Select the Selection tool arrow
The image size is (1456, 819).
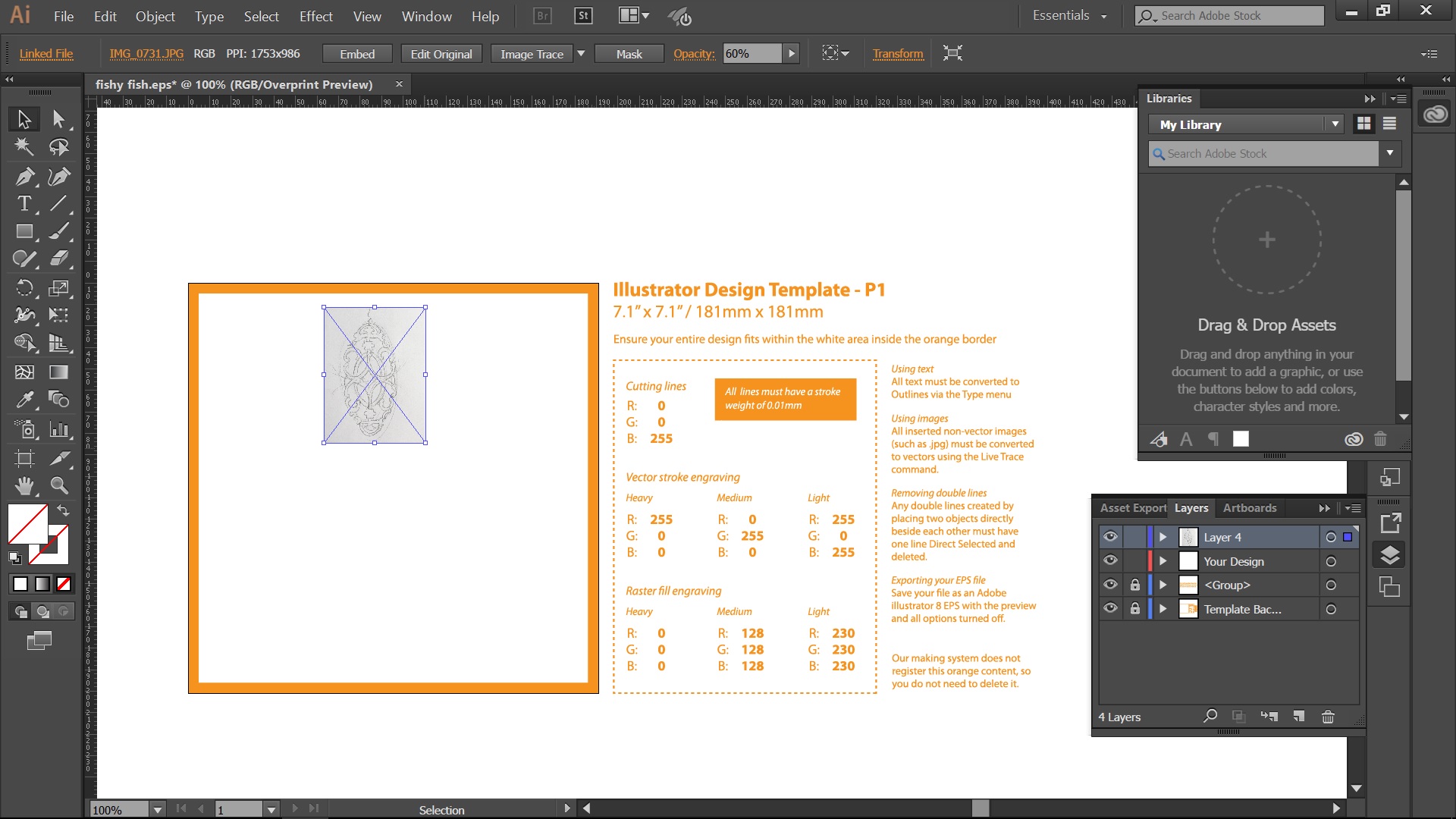click(24, 119)
